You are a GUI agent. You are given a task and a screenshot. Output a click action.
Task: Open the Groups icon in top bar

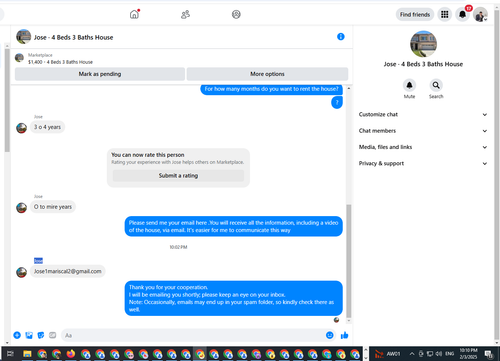[236, 14]
